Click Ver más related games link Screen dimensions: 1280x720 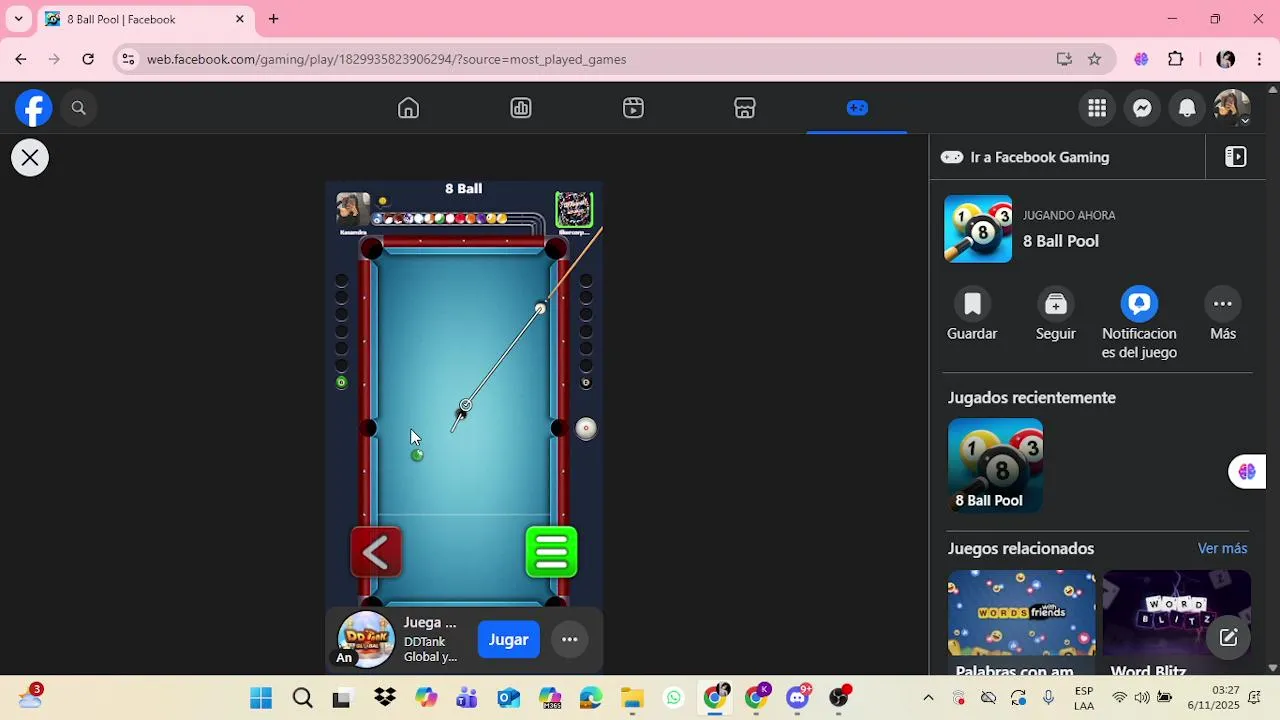[1222, 548]
